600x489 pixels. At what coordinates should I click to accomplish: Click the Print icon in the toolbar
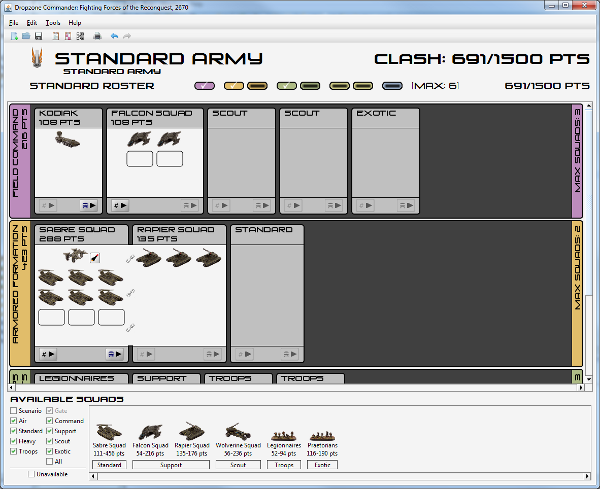coord(97,36)
